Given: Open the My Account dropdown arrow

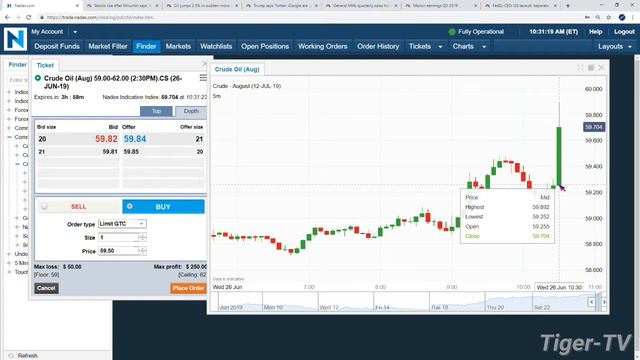Looking at the screenshot, I should tap(75, 32).
